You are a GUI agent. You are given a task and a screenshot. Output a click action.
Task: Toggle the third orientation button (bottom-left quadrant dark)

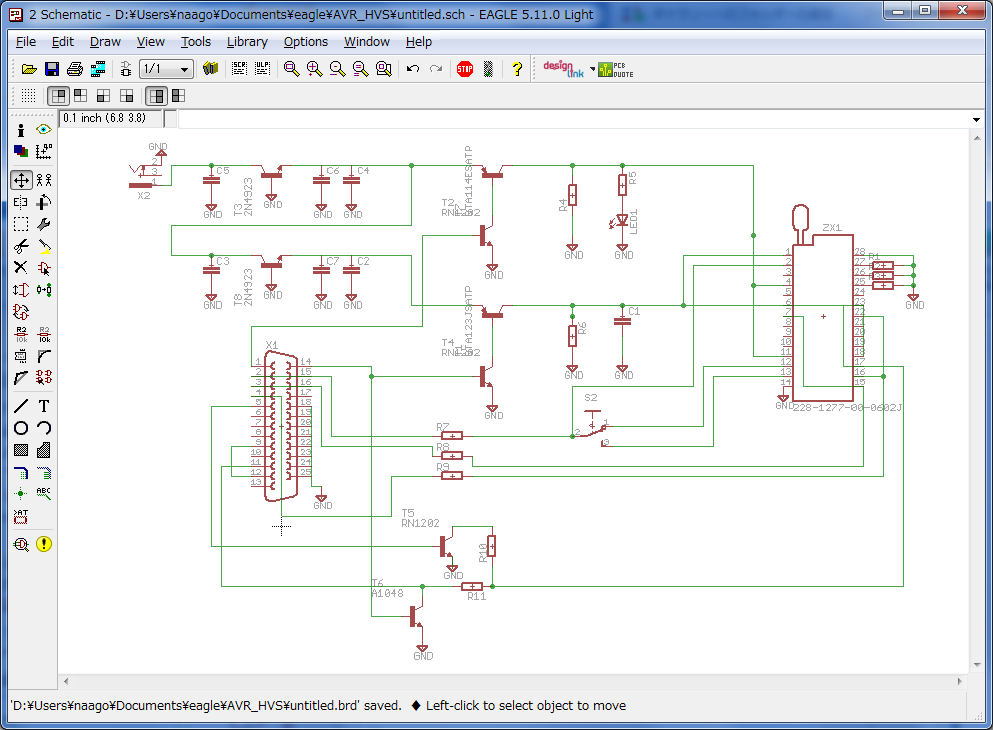[x=103, y=96]
